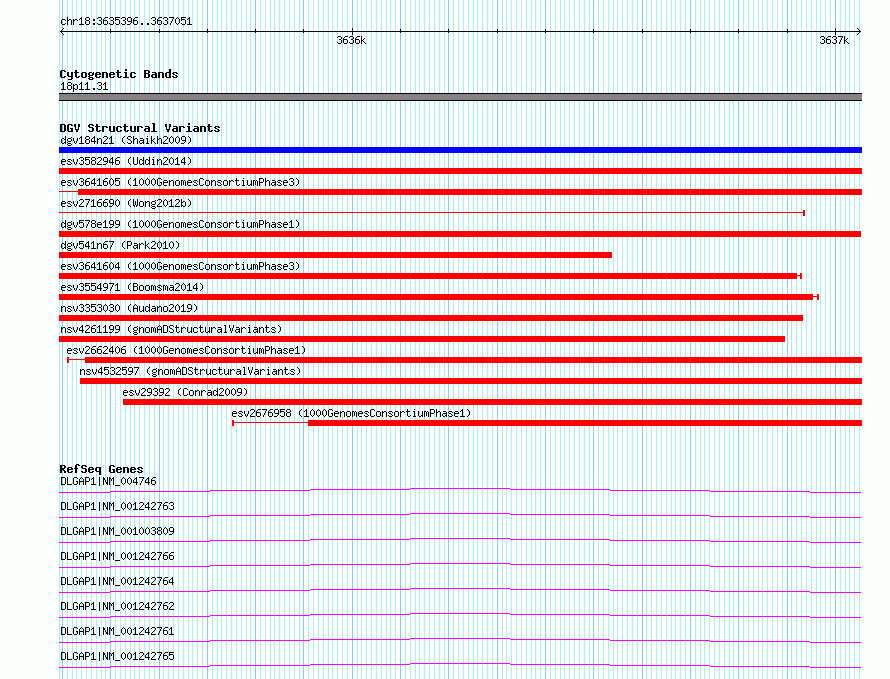This screenshot has height=679, width=890.
Task: Click the dgv184n21 (Shaikh2009) label
Action: click(126, 140)
